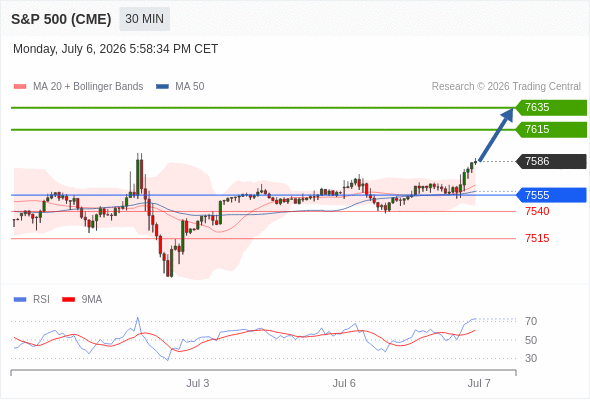Click the Jul 6 date axis label
Viewport: 590px width, 400px height.
tap(344, 383)
